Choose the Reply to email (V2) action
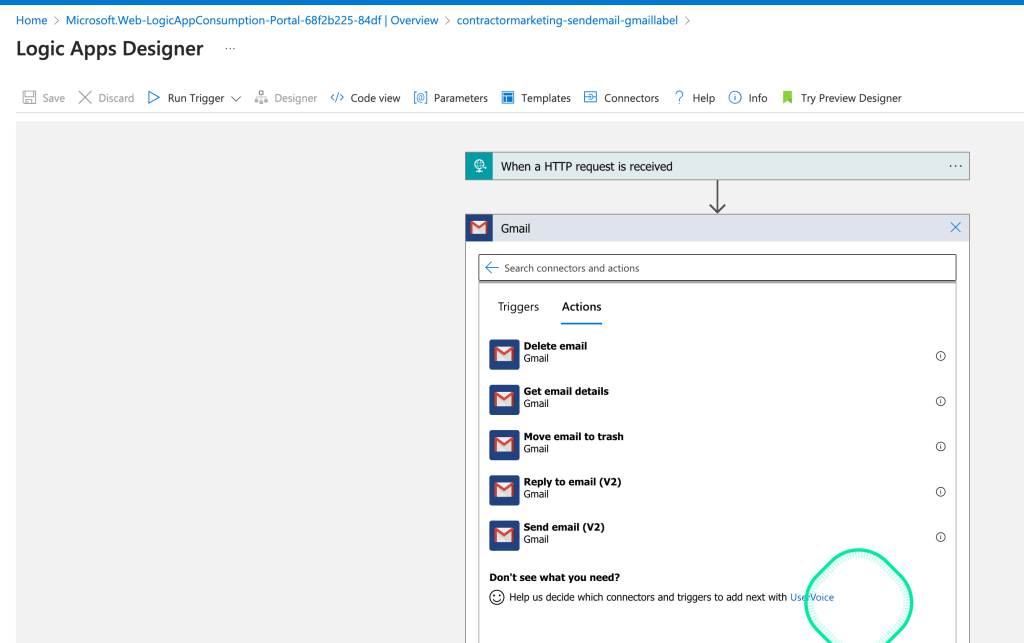The height and width of the screenshot is (643, 1024). tap(717, 489)
